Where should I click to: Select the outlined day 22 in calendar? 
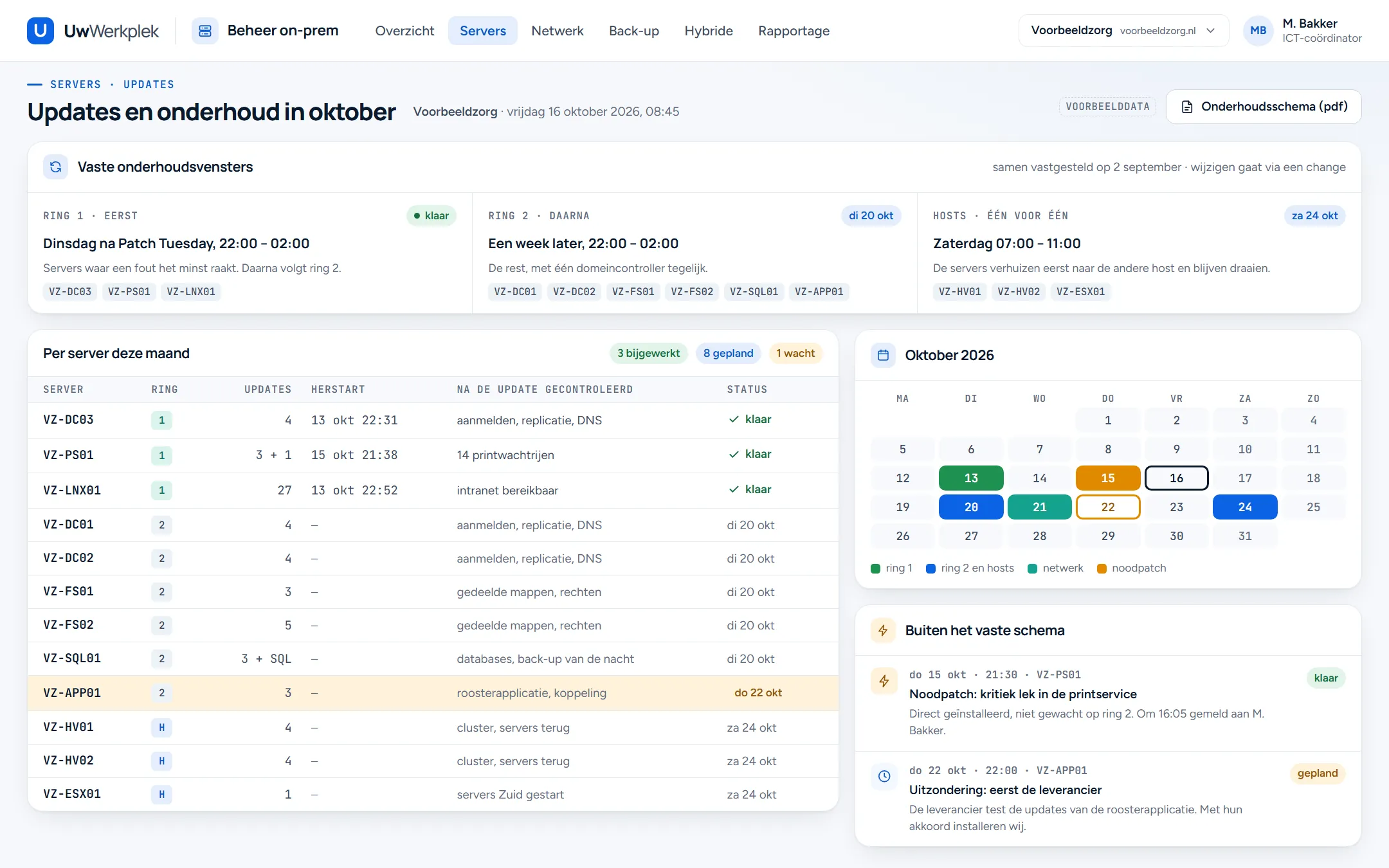point(1107,507)
